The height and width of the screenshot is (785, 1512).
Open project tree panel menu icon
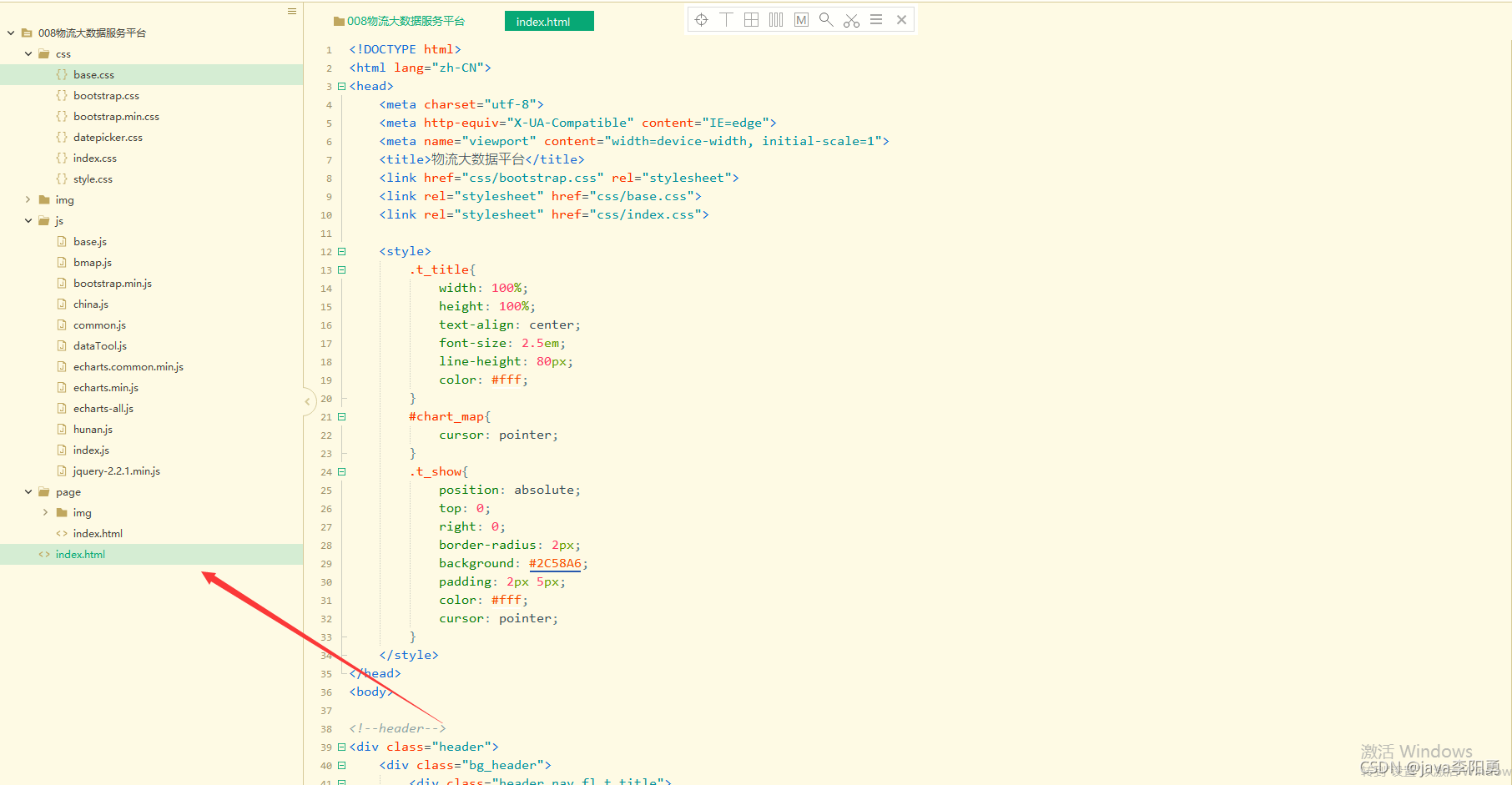point(291,12)
